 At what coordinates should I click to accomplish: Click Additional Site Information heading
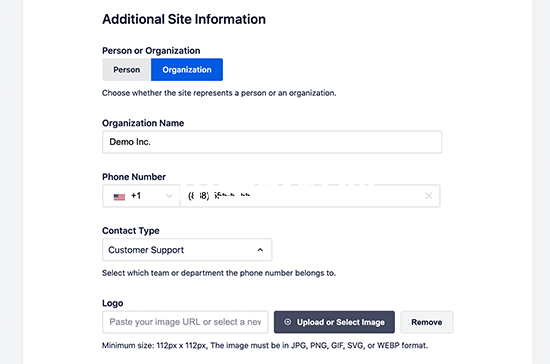pos(184,19)
